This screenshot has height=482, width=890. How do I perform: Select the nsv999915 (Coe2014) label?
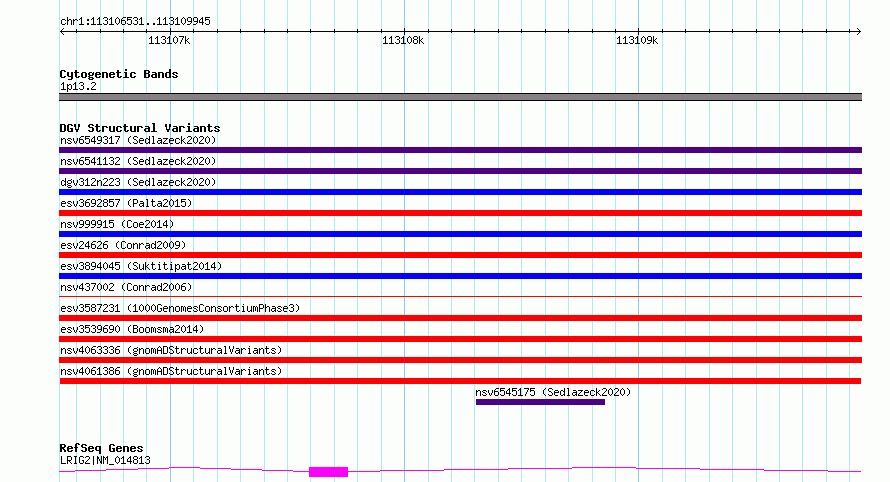click(117, 224)
